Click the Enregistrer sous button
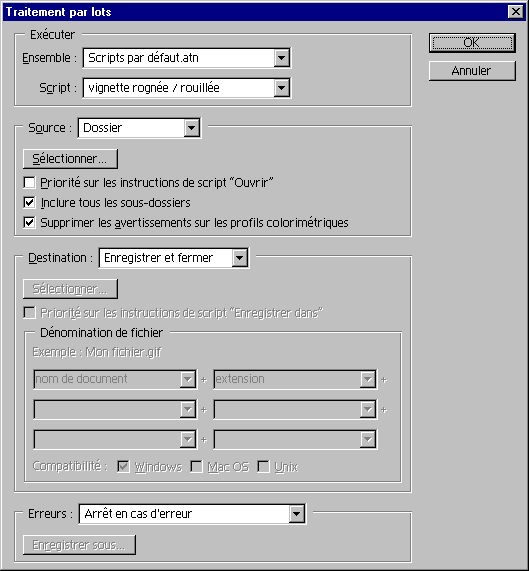This screenshot has width=529, height=571. pos(79,545)
